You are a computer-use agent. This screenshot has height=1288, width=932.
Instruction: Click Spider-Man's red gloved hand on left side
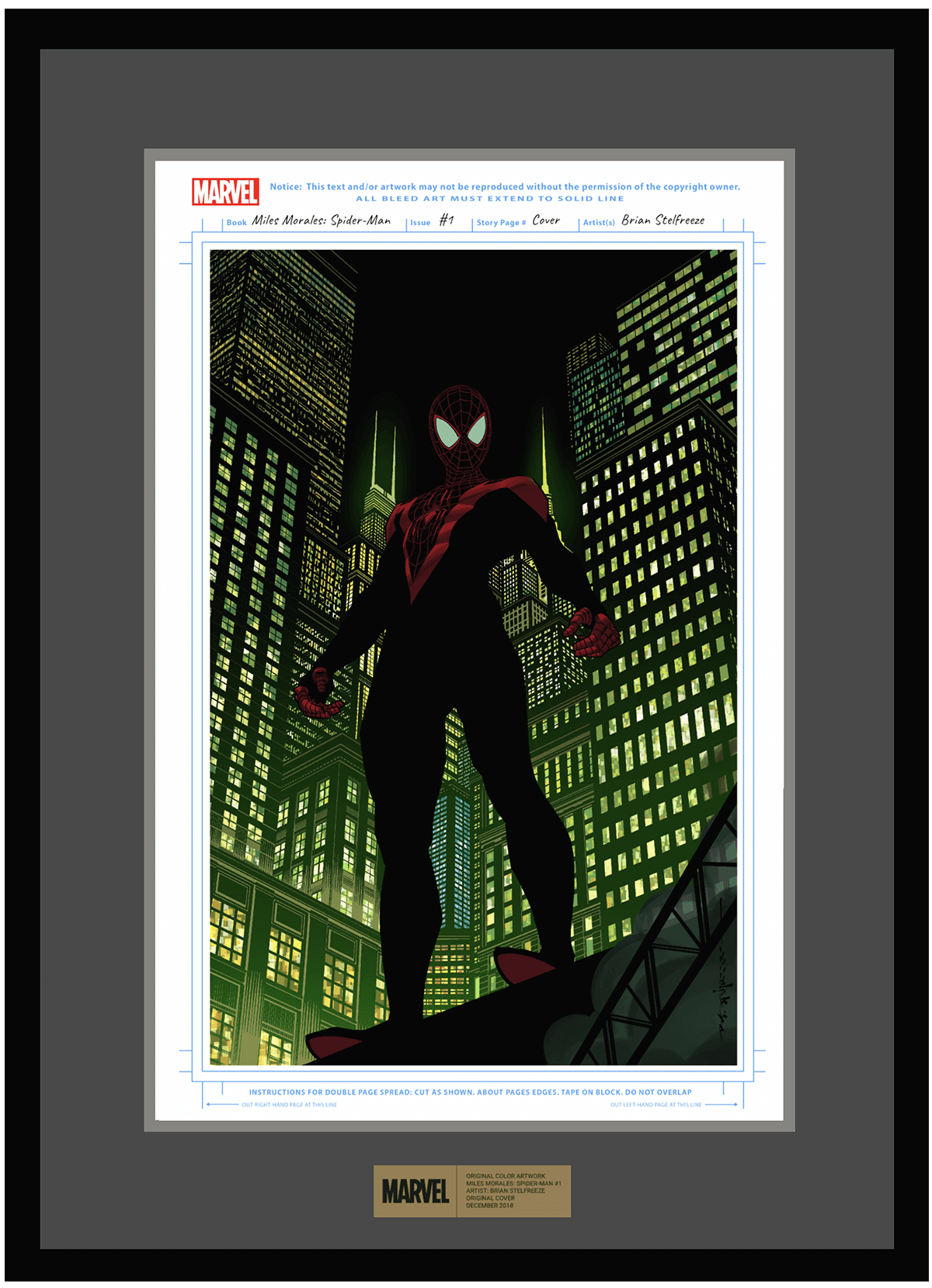(318, 694)
